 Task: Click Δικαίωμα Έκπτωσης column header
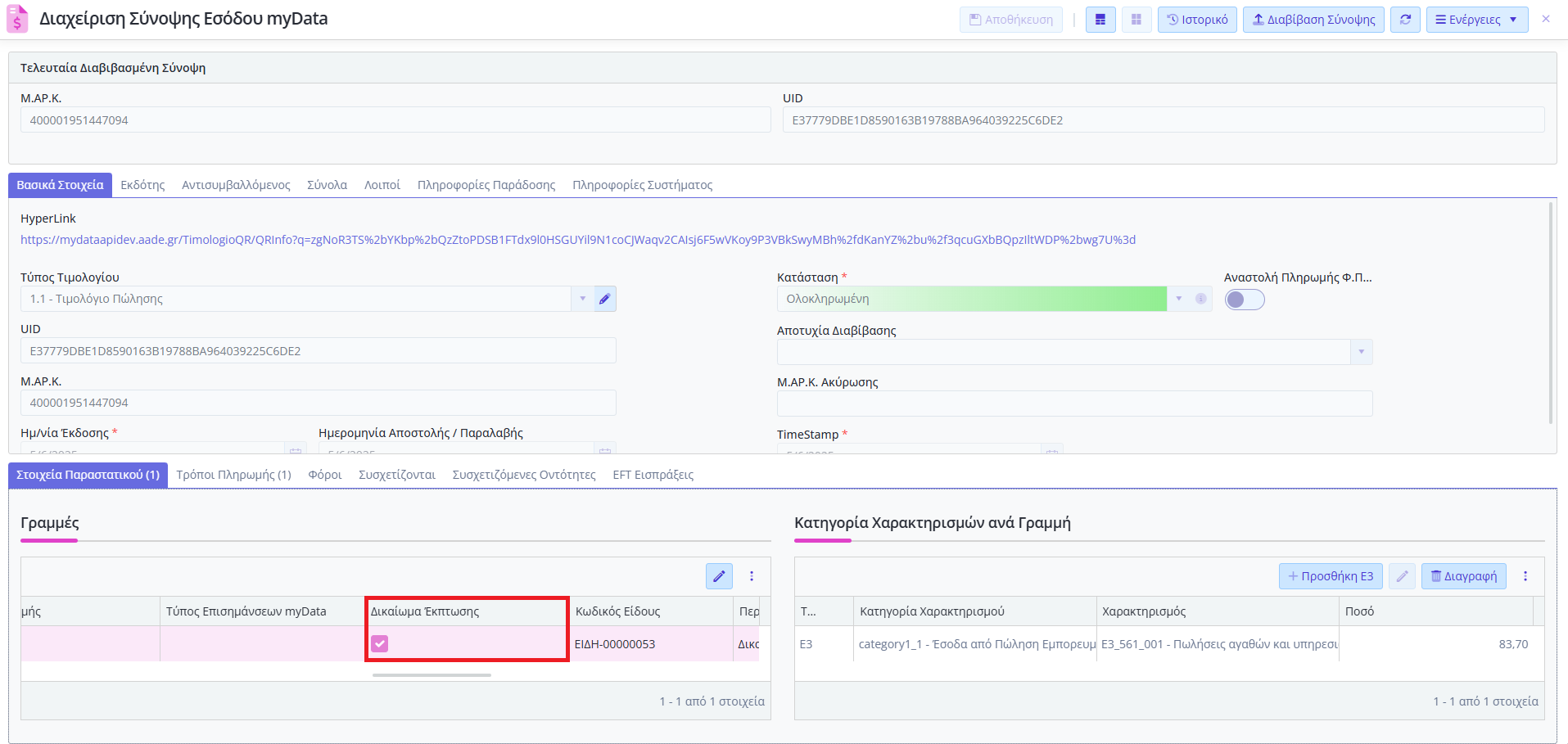point(467,611)
